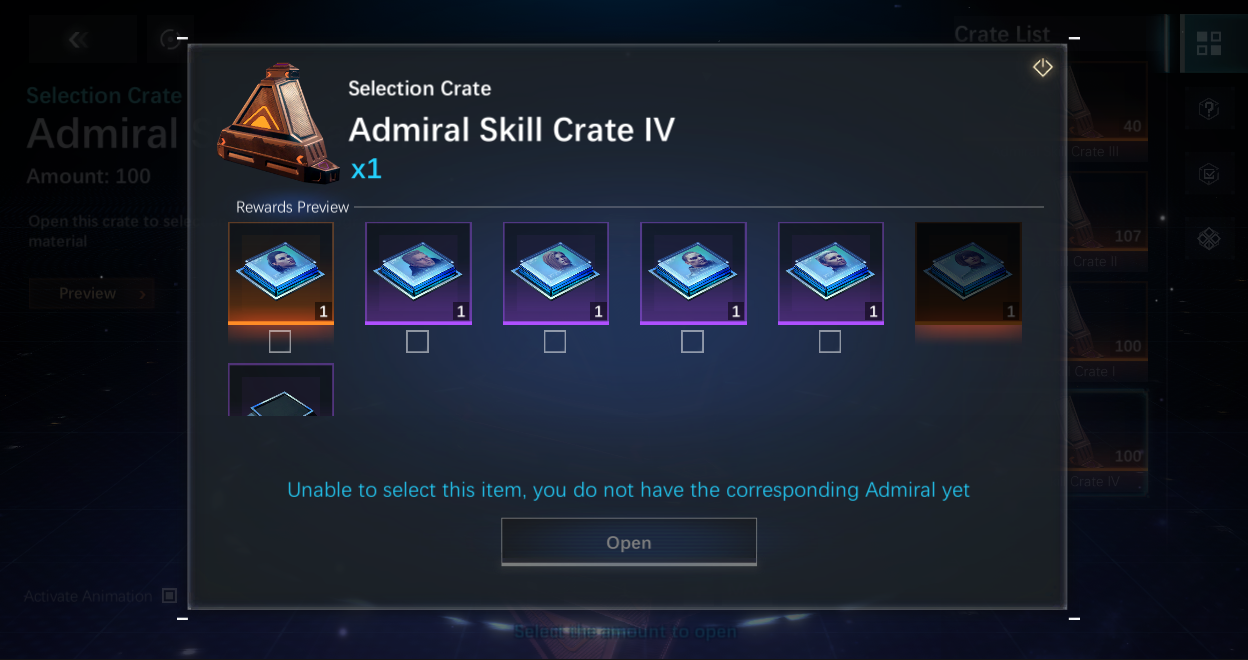Open the checklist hexagon sidebar icon

[x=1209, y=174]
